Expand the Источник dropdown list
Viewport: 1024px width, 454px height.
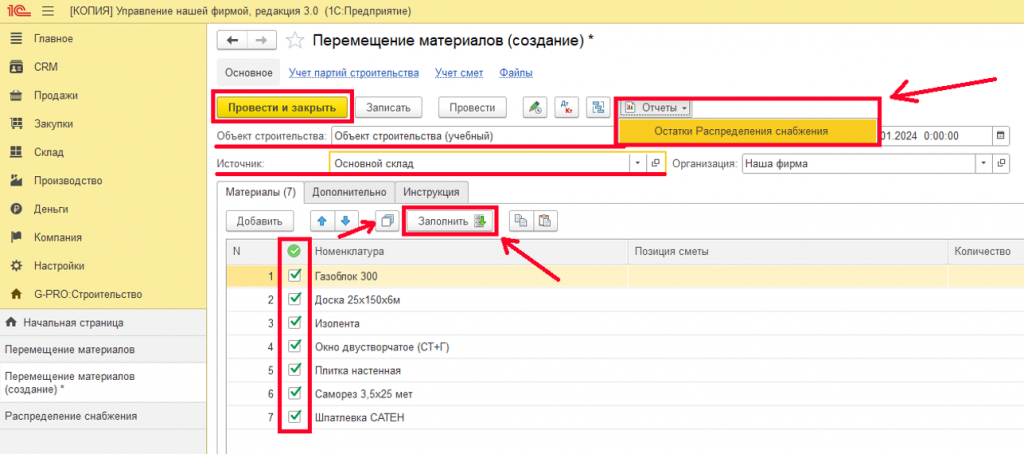[636, 163]
